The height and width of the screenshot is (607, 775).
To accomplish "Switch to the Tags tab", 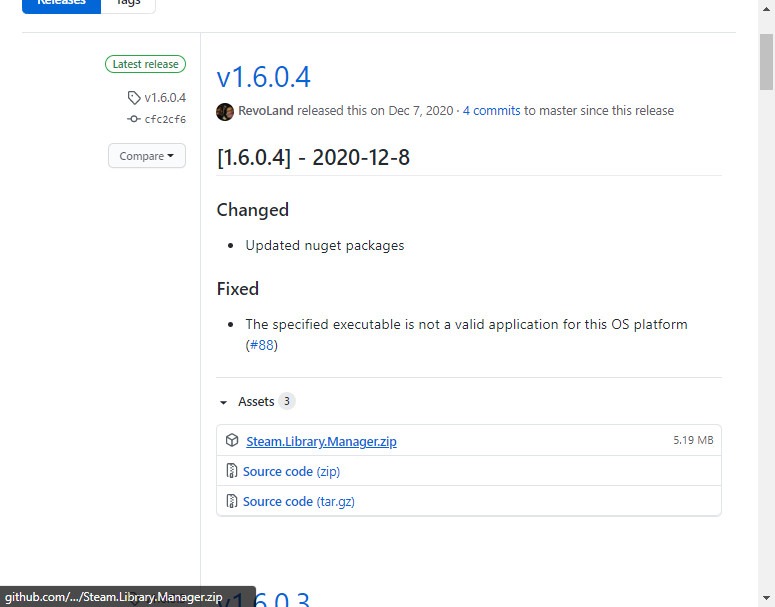I will pyautogui.click(x=128, y=4).
